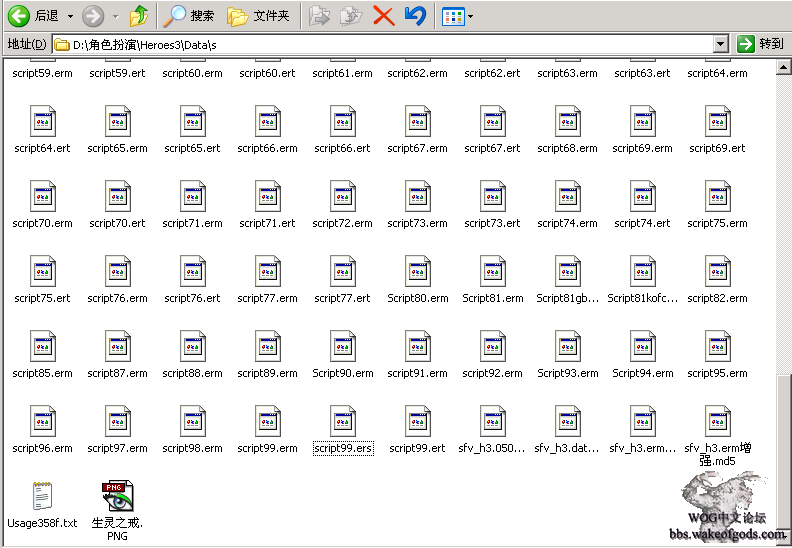Select the script96.erm file icon
Screen dimensions: 792x548
click(x=42, y=421)
